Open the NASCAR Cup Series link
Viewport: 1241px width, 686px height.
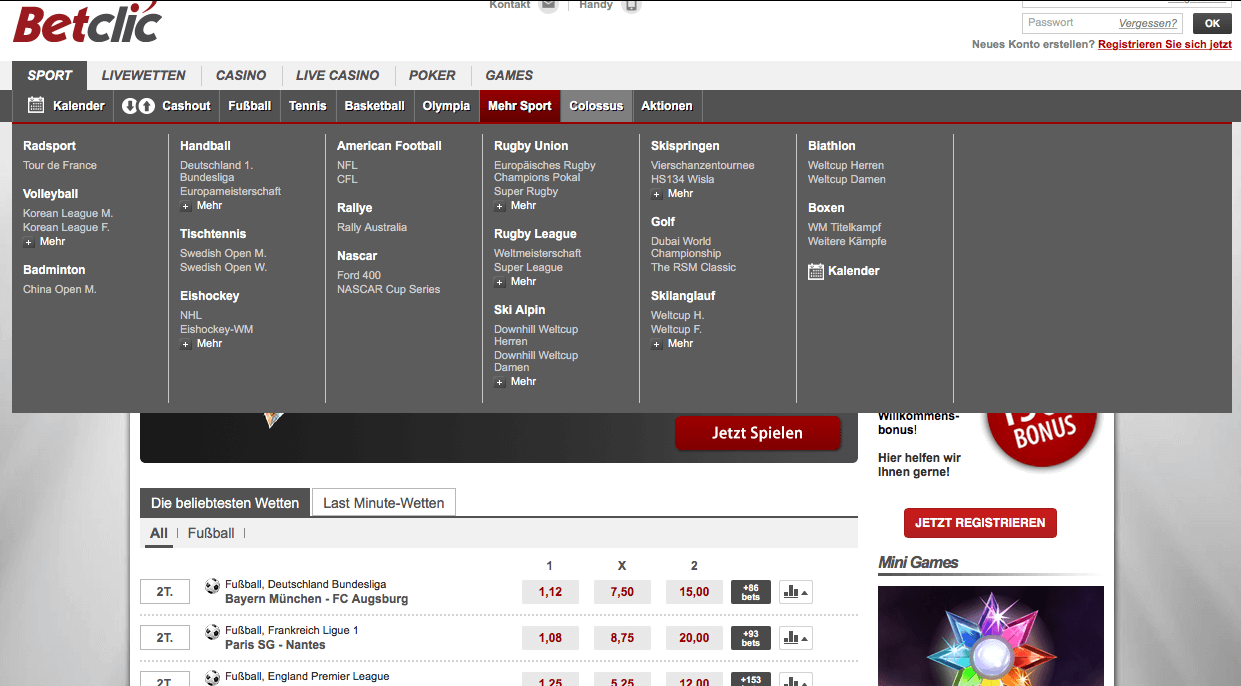389,290
